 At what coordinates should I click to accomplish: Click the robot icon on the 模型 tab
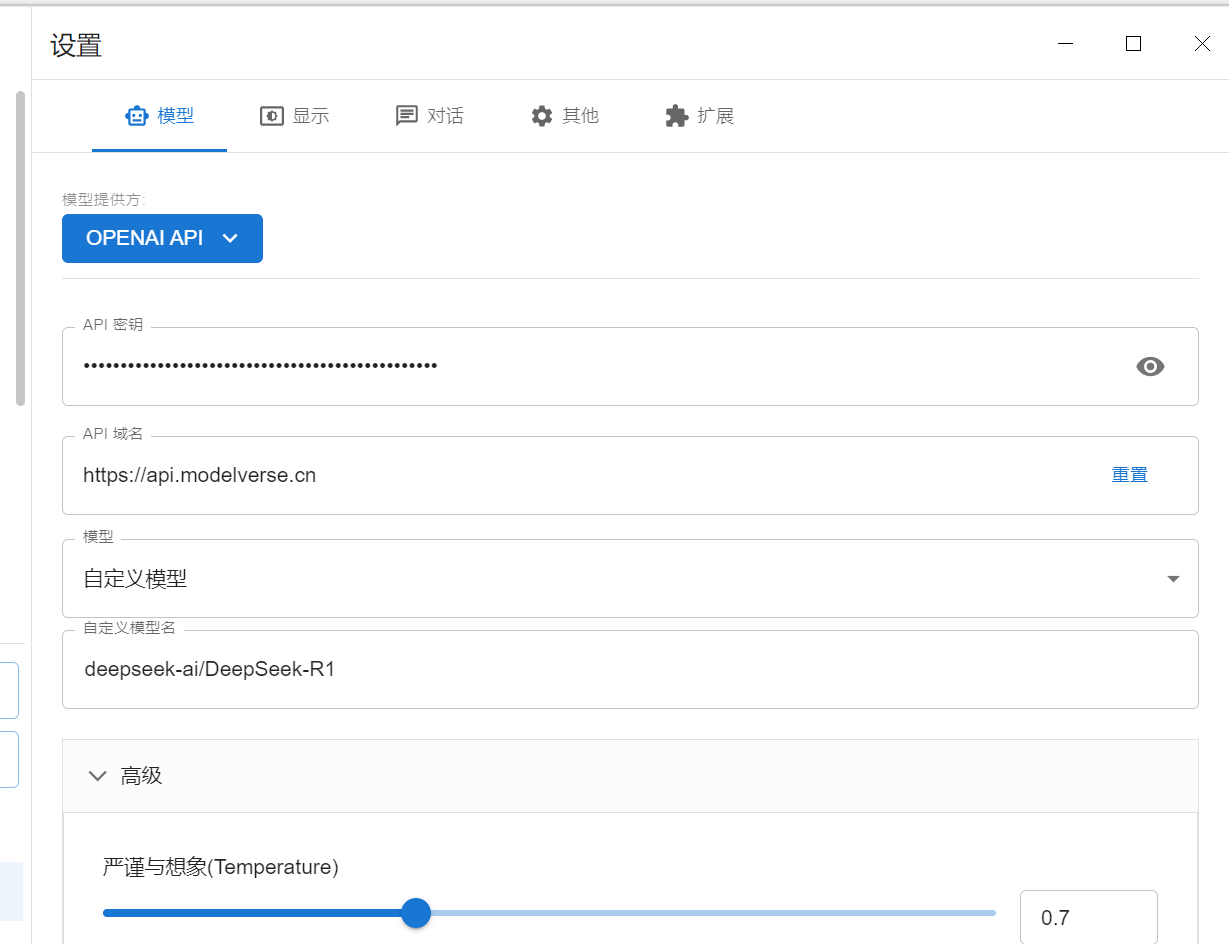(x=137, y=115)
